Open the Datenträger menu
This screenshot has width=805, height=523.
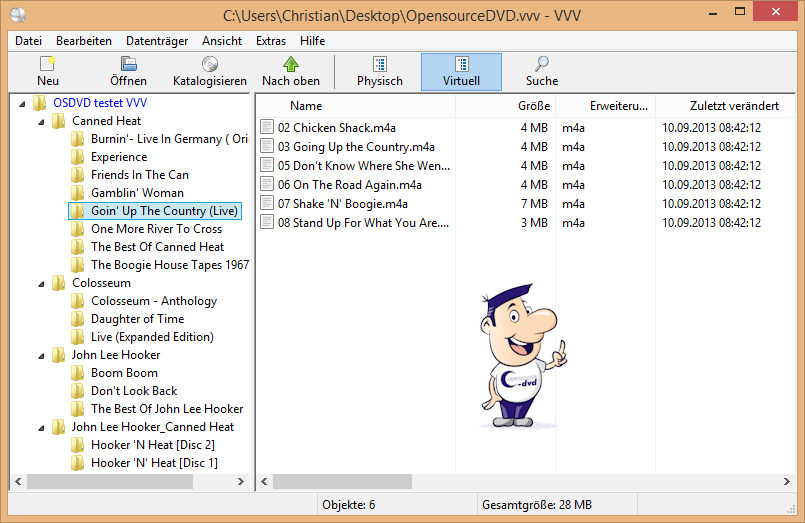click(157, 41)
